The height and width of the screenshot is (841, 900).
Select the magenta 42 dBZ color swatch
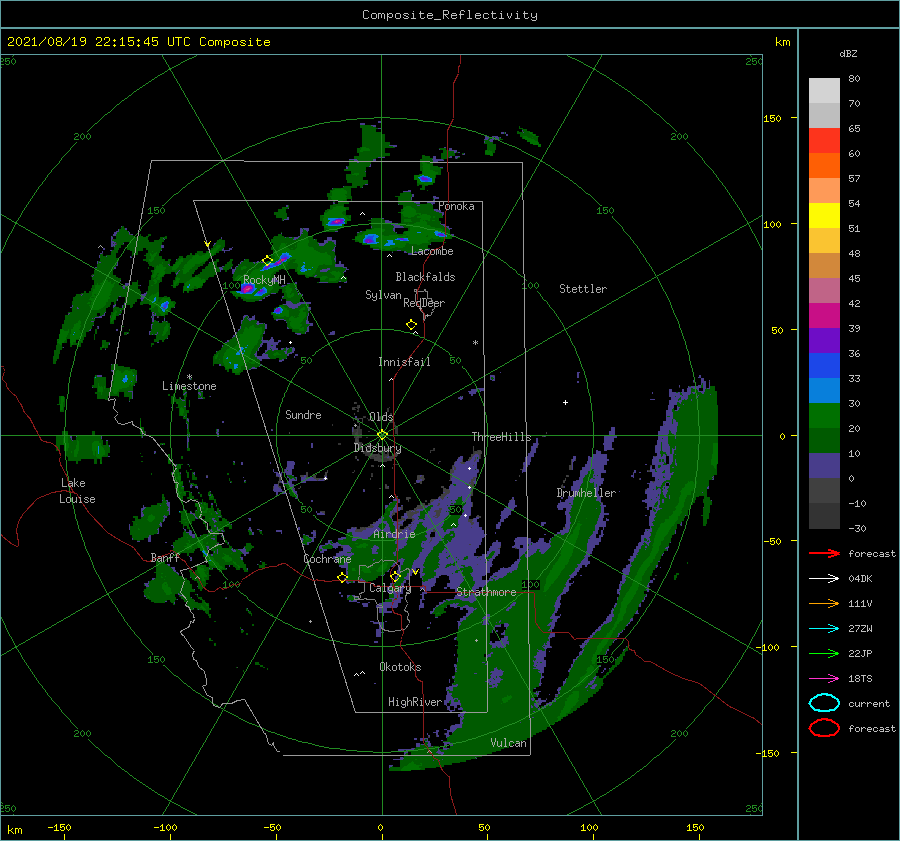pos(824,315)
